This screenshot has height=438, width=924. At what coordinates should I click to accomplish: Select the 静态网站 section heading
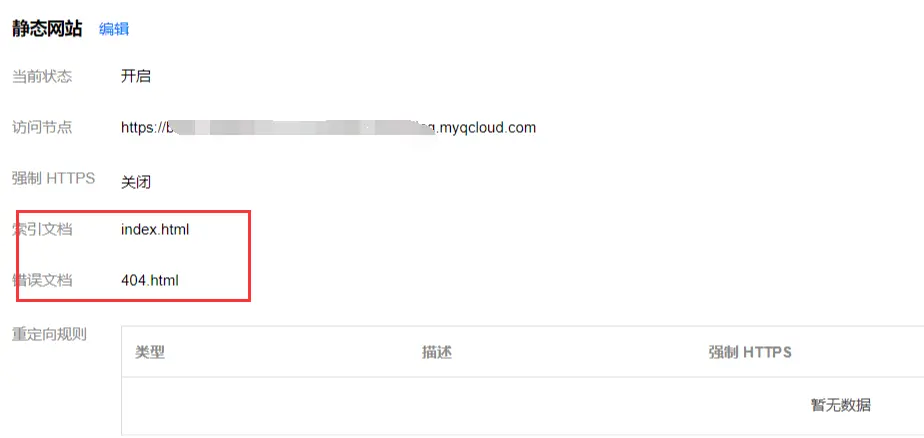[x=47, y=29]
